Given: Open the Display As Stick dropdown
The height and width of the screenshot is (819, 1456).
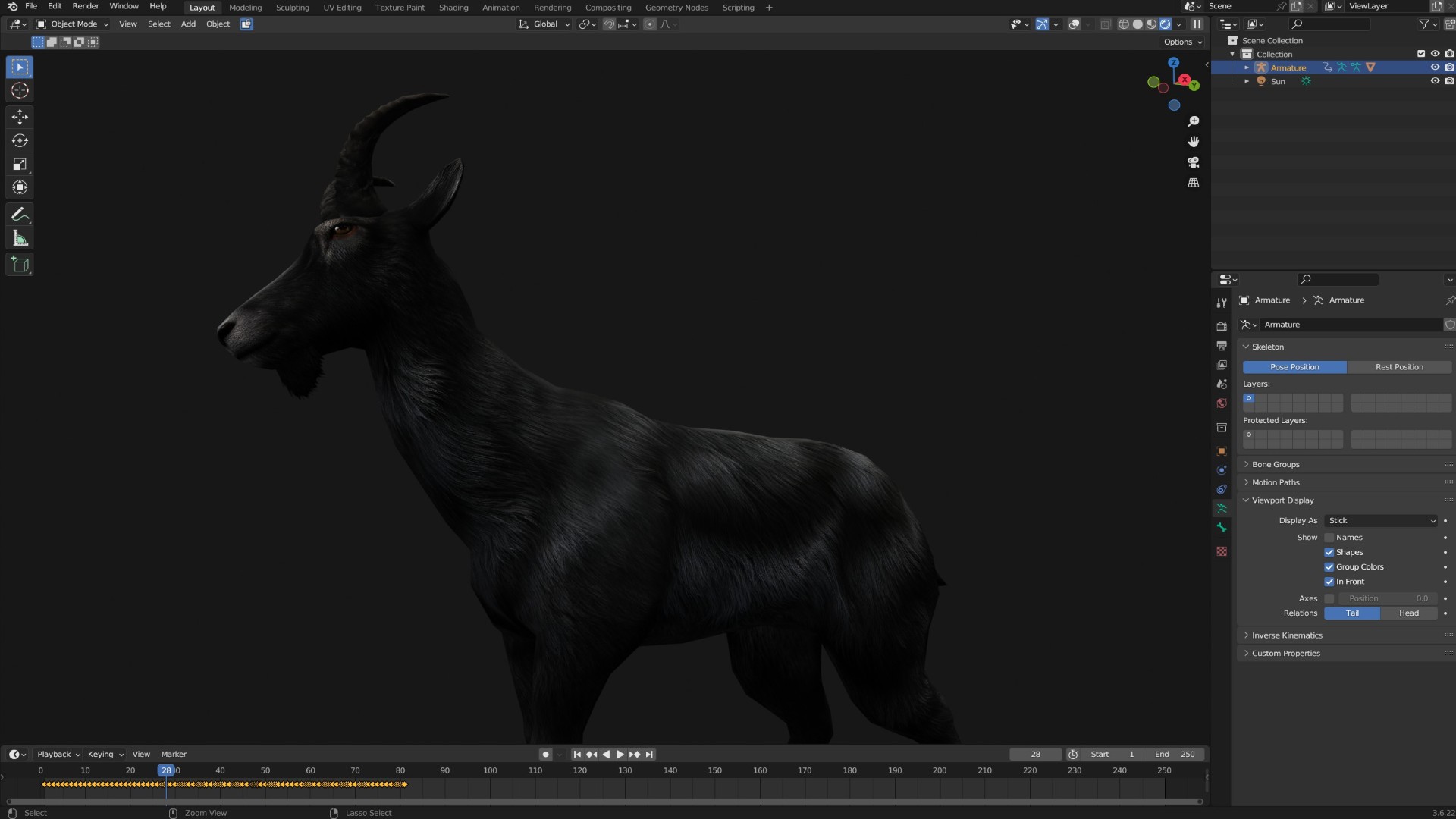Looking at the screenshot, I should (x=1381, y=521).
